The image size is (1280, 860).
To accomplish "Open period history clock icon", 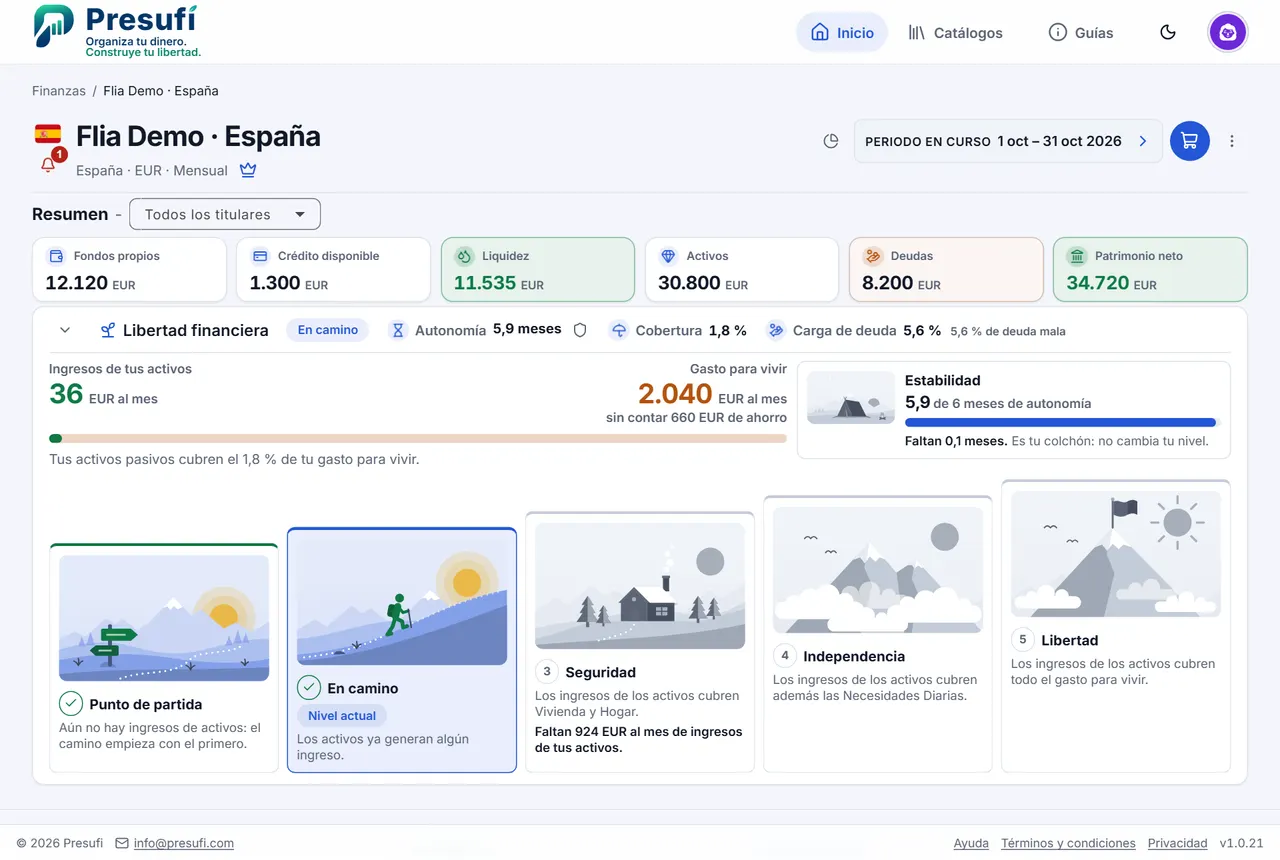I will pyautogui.click(x=831, y=141).
